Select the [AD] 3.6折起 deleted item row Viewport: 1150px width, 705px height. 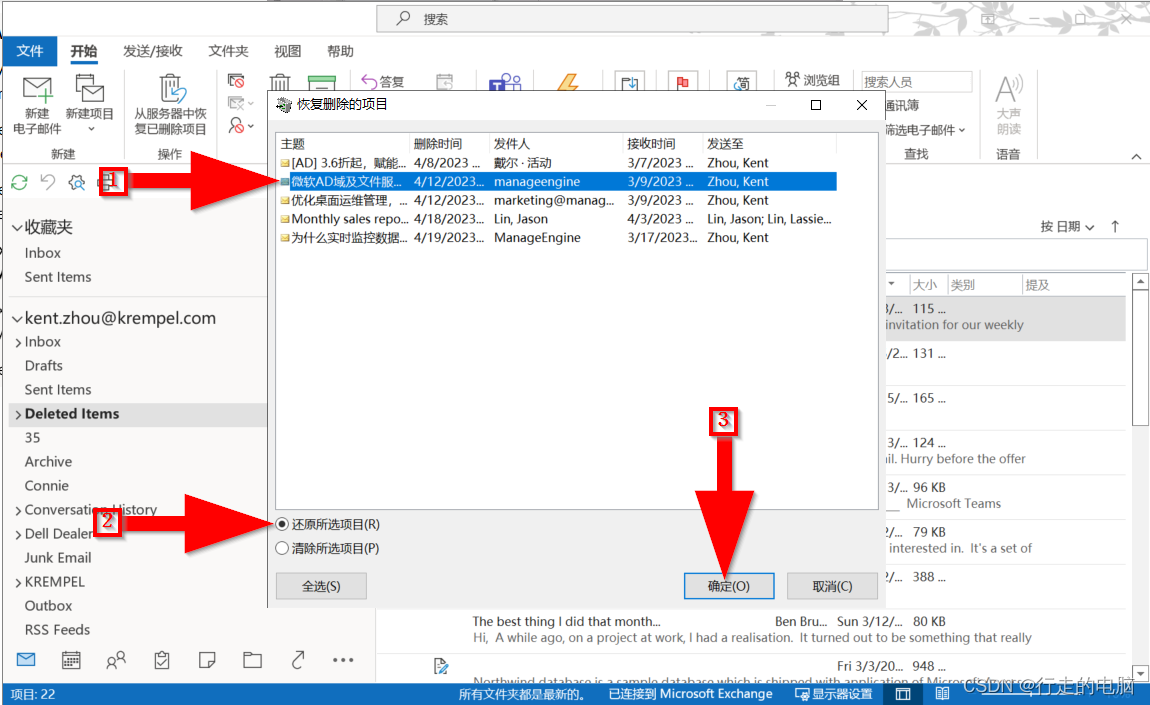557,163
